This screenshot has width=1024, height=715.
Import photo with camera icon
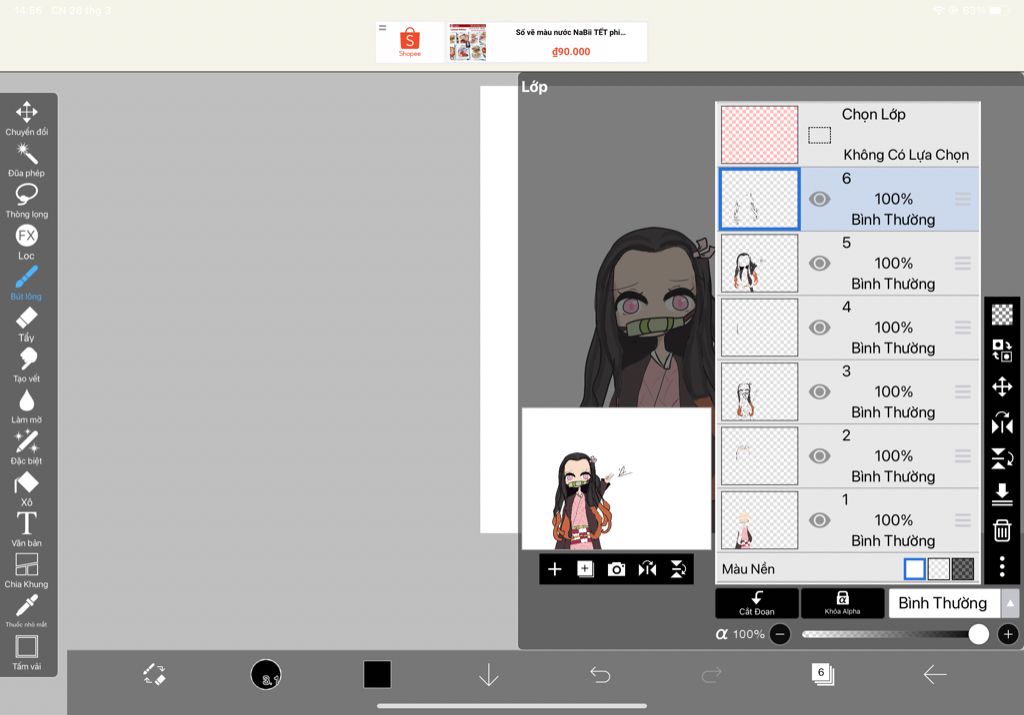pyautogui.click(x=616, y=569)
